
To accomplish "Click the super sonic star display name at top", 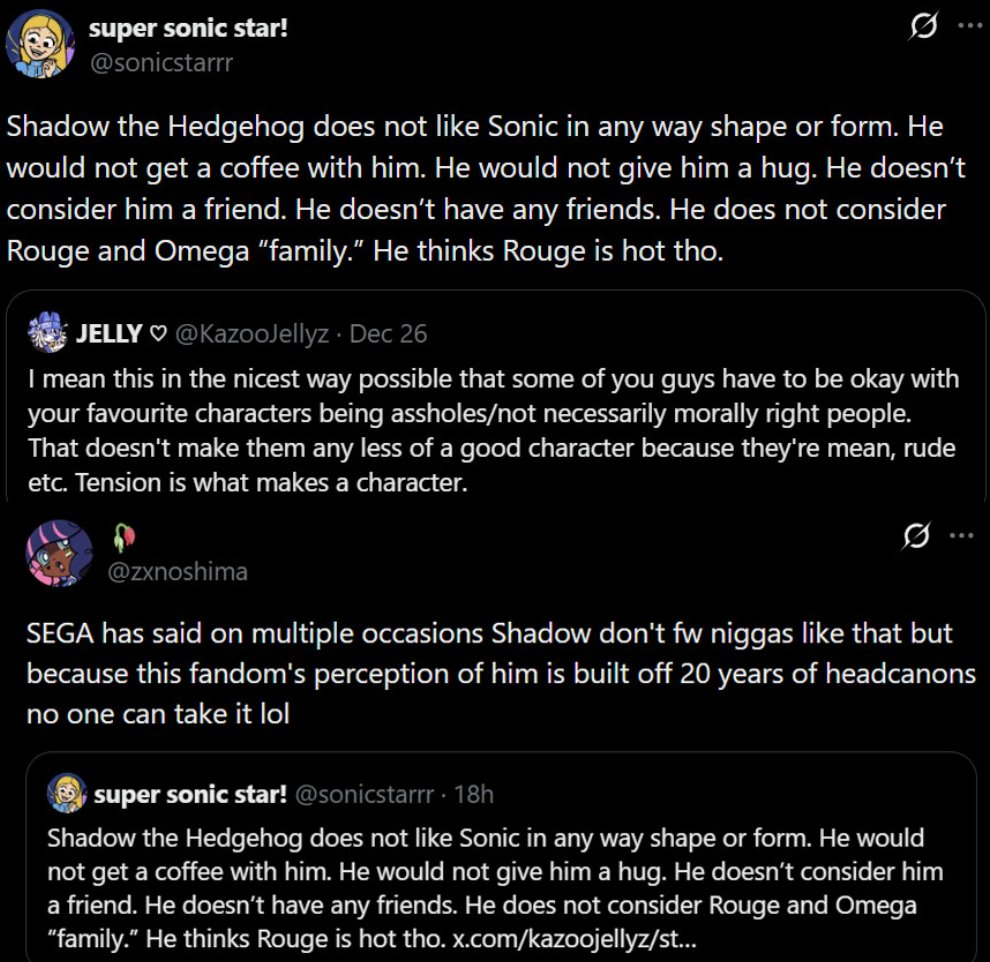I will coord(188,28).
